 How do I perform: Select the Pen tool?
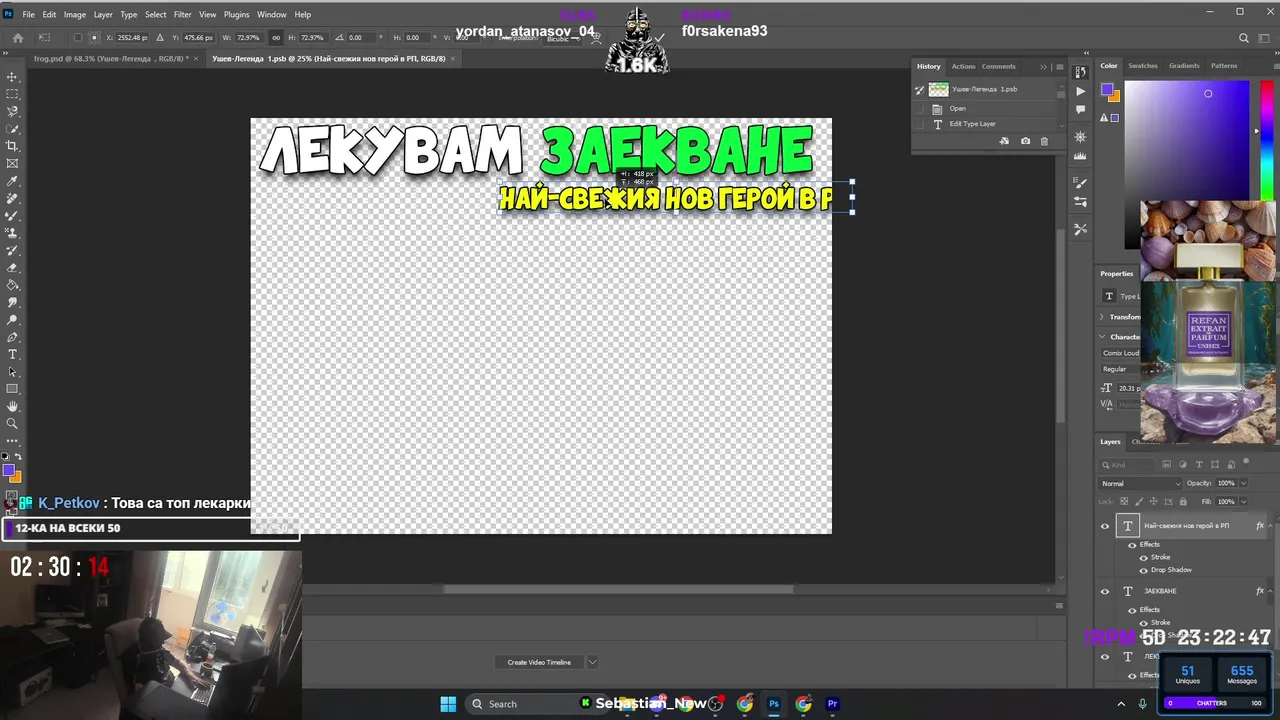pyautogui.click(x=12, y=337)
